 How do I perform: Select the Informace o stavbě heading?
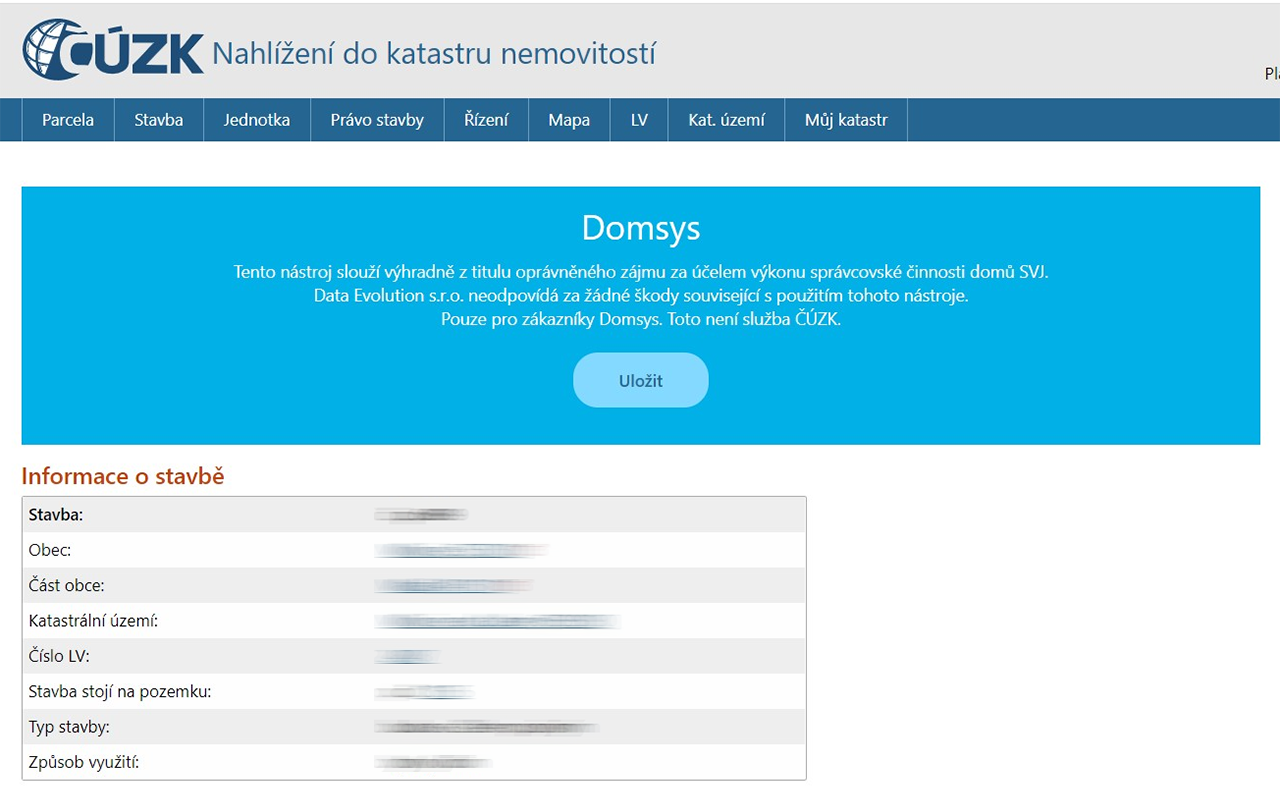(123, 476)
